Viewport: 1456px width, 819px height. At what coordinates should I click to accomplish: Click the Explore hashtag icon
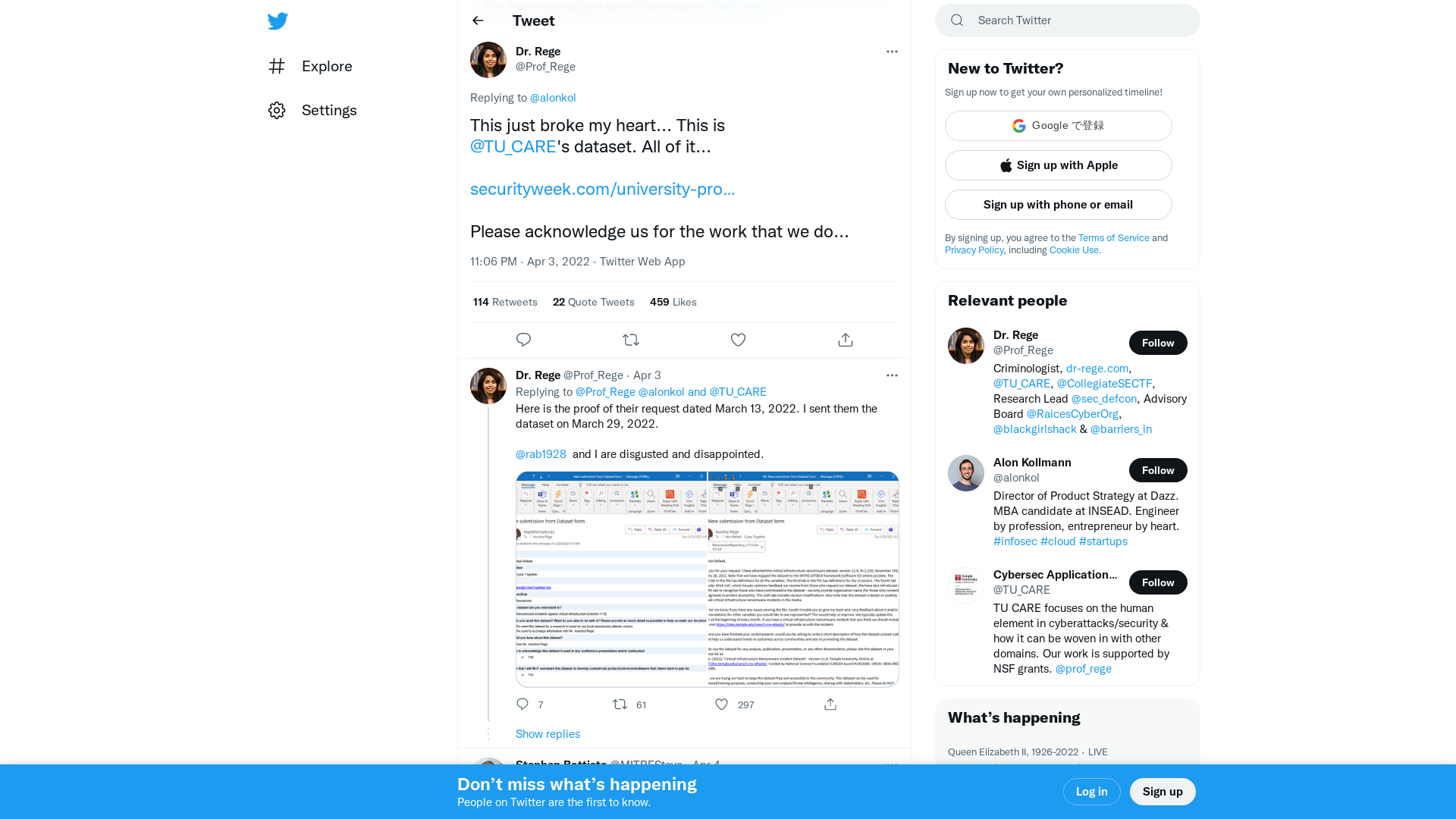pos(277,66)
